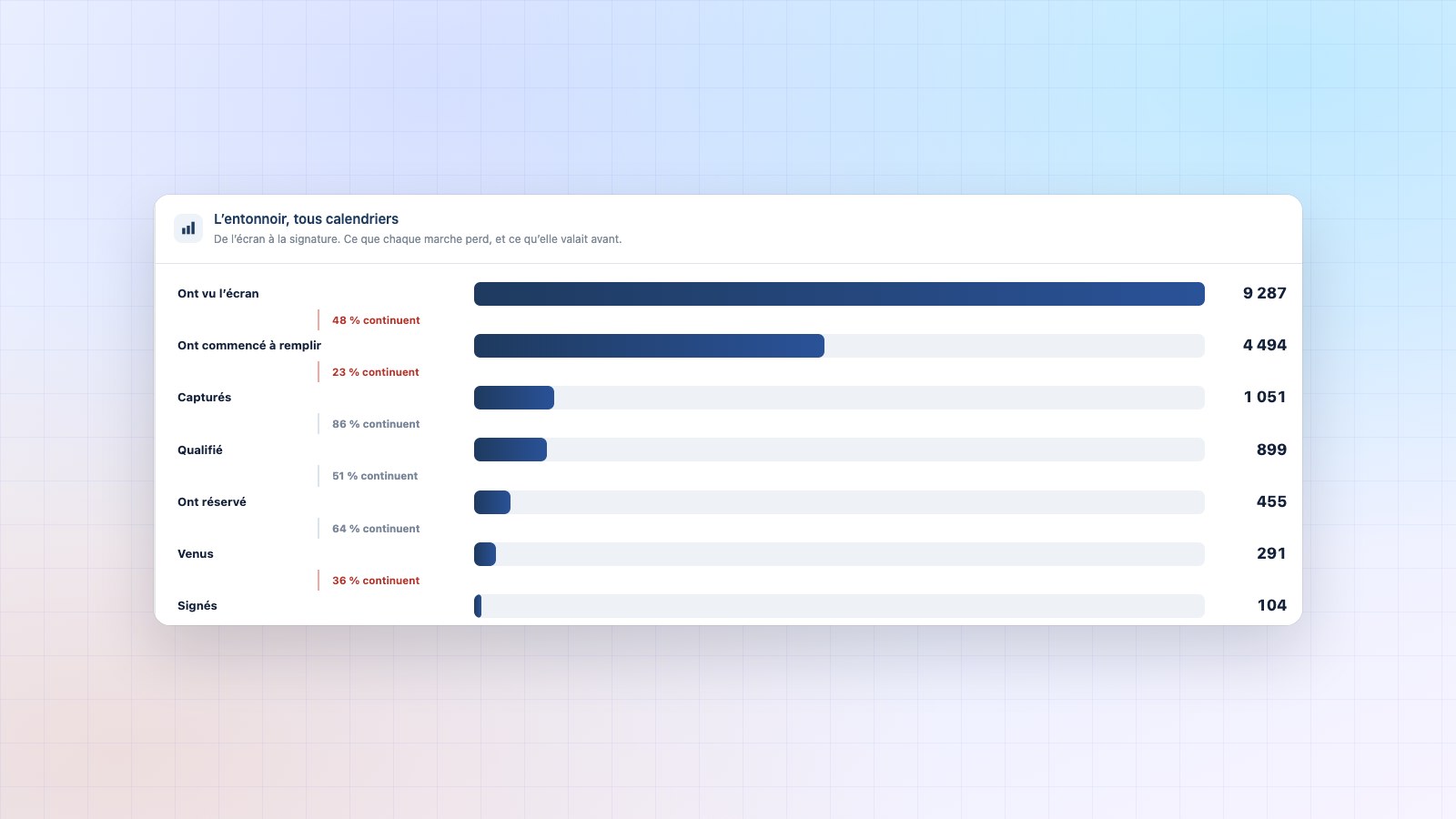Click the "48 % continuent" conversion rate

click(376, 320)
